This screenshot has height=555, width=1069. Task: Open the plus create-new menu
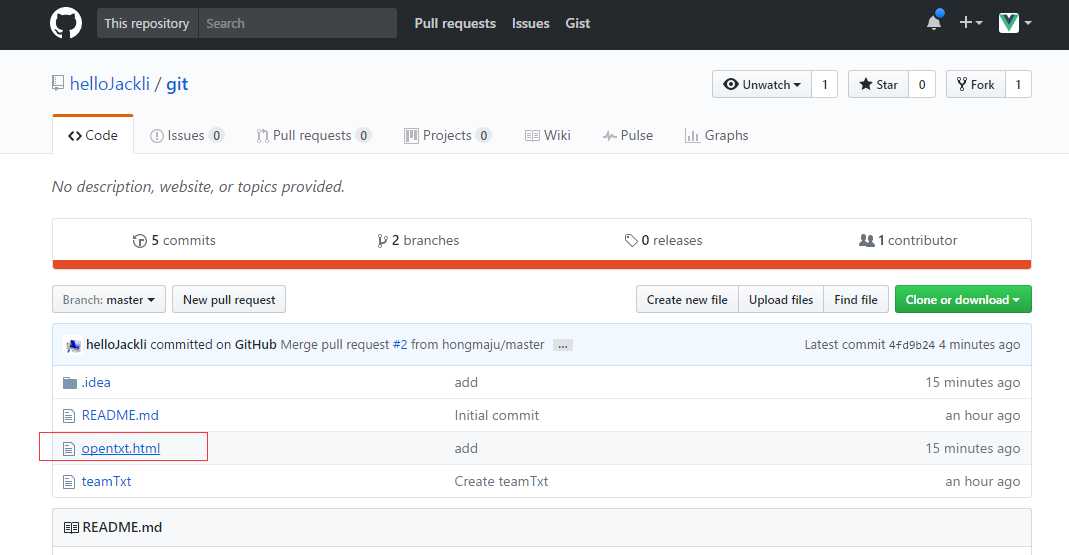point(970,23)
